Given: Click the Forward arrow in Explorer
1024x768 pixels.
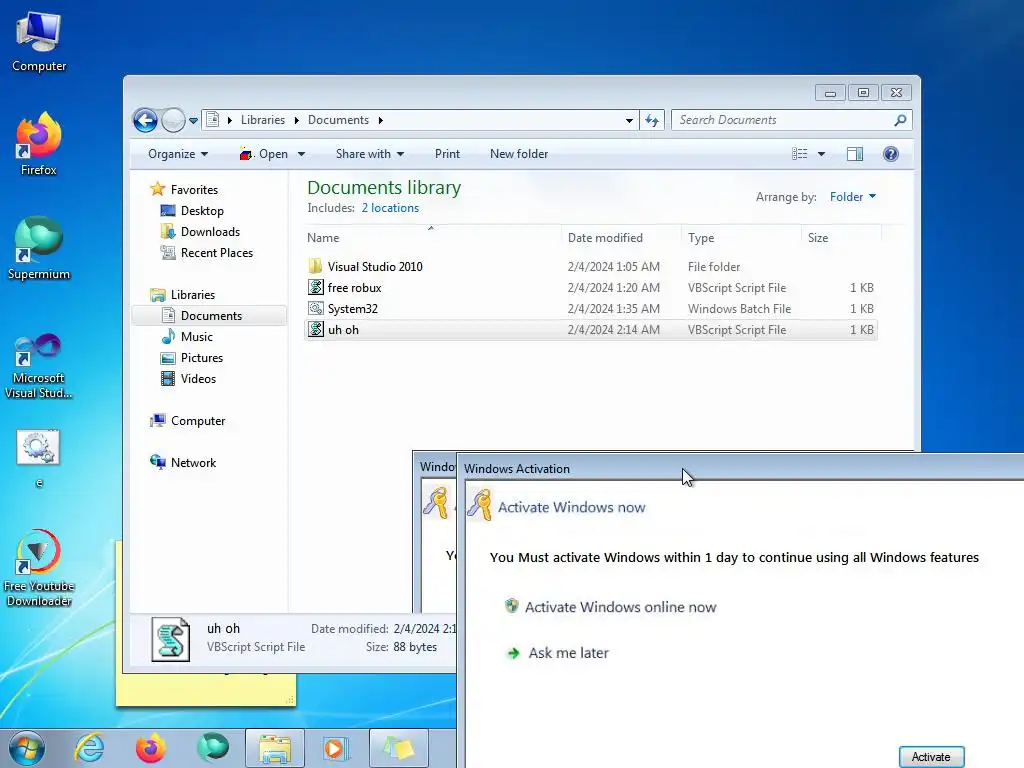Looking at the screenshot, I should 173,120.
